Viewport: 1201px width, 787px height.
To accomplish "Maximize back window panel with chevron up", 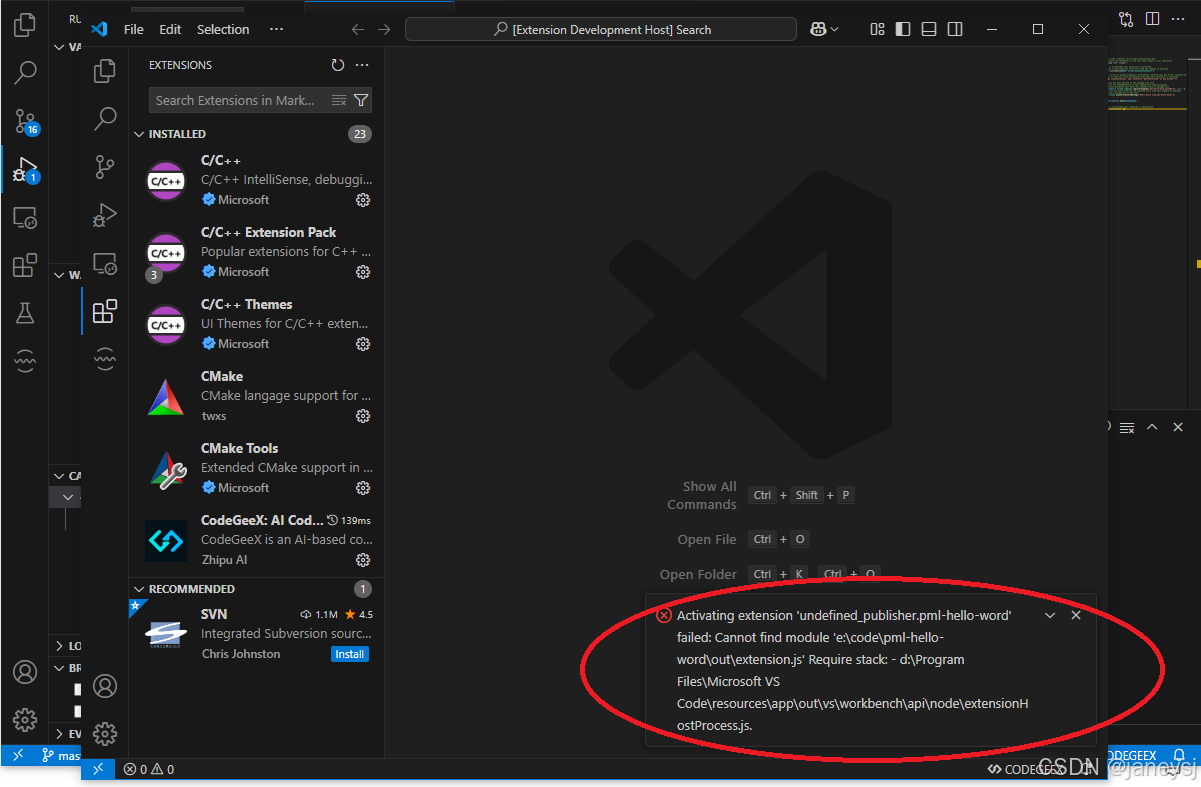I will 1152,427.
